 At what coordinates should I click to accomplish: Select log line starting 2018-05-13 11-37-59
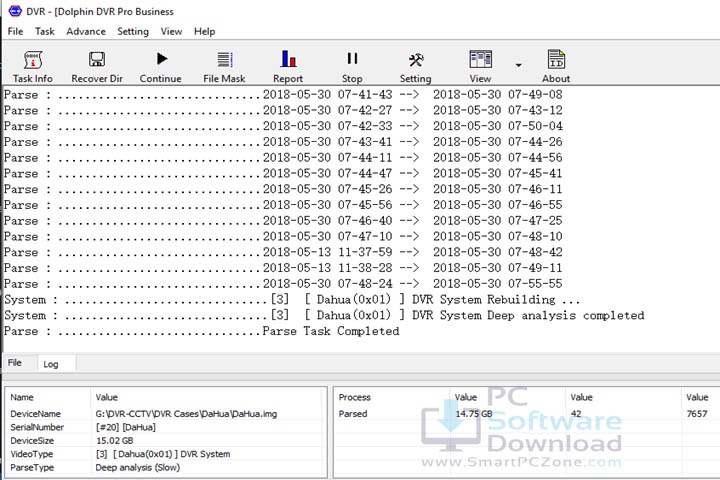[x=283, y=252]
